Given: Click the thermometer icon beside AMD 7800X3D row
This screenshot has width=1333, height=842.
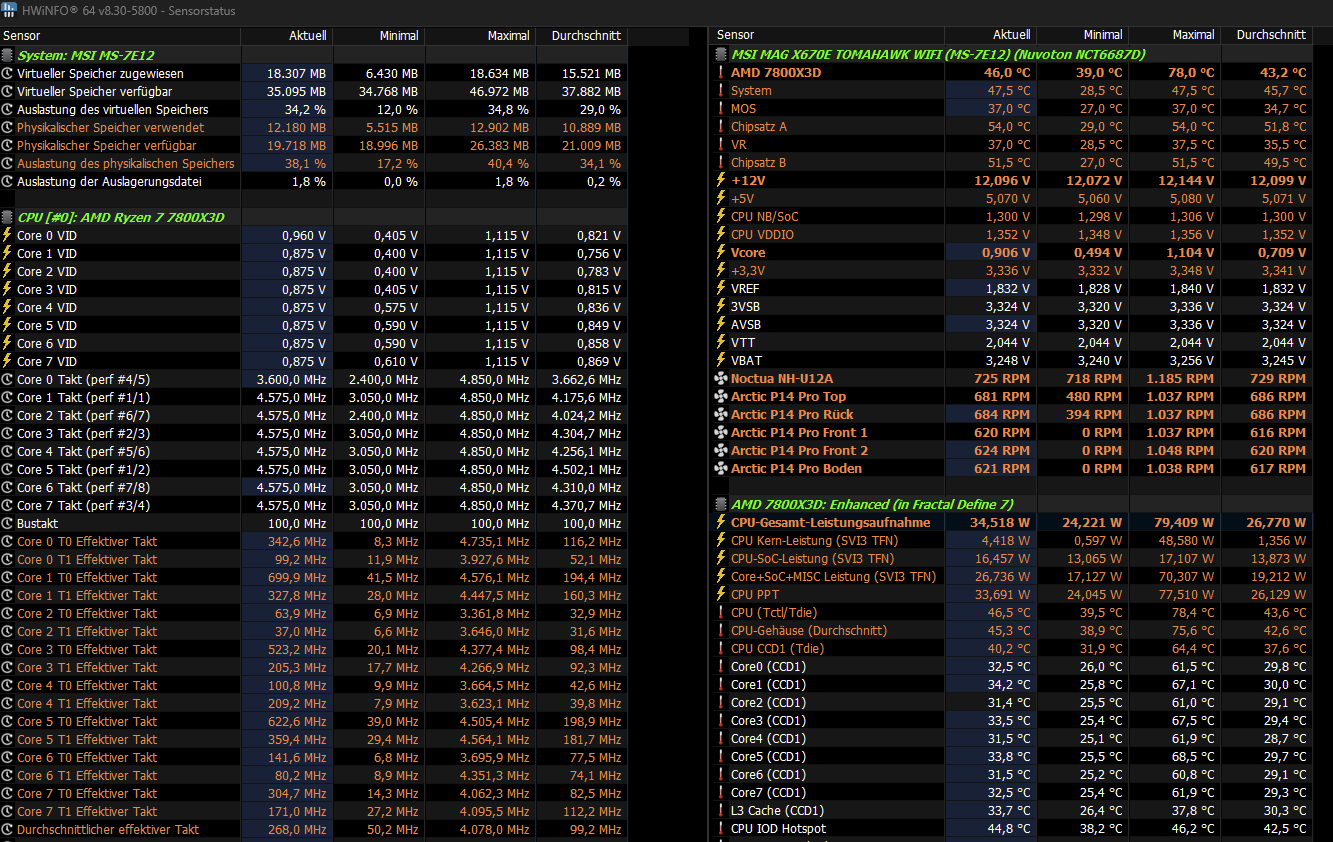Looking at the screenshot, I should 720,73.
